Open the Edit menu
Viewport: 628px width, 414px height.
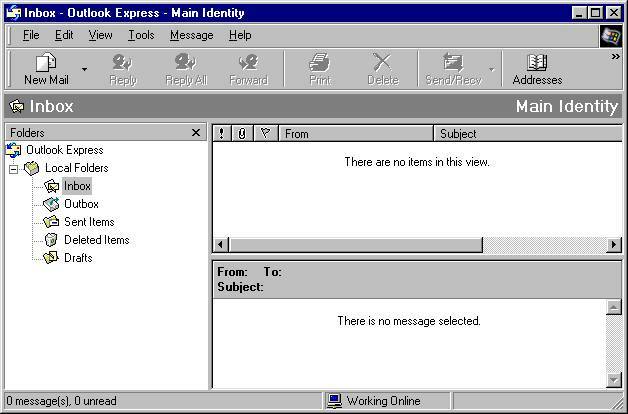pos(64,35)
